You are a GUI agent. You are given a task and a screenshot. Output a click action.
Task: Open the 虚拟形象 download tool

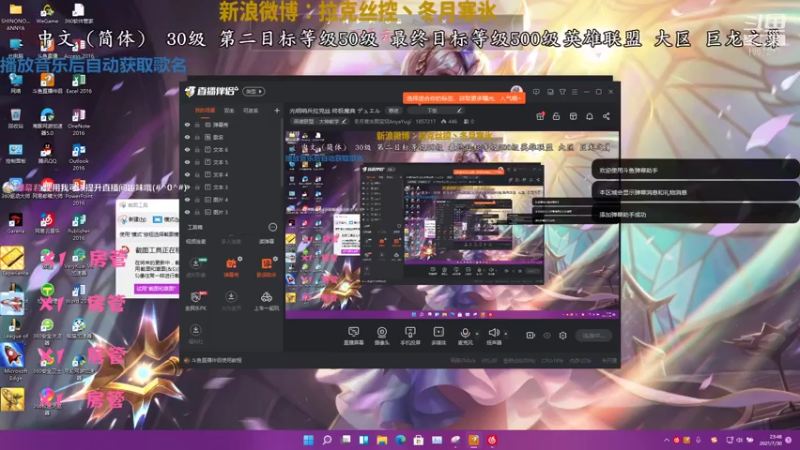pyautogui.click(x=195, y=267)
